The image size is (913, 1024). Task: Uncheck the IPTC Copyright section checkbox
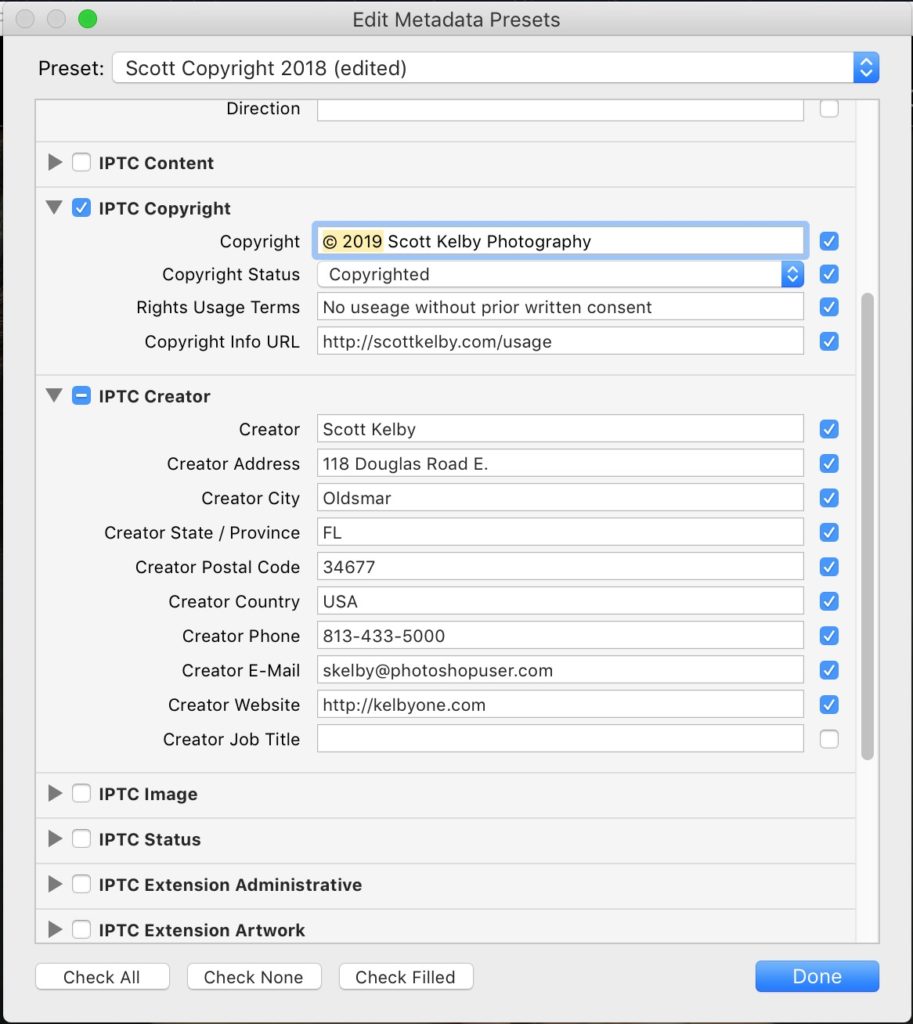(x=82, y=208)
